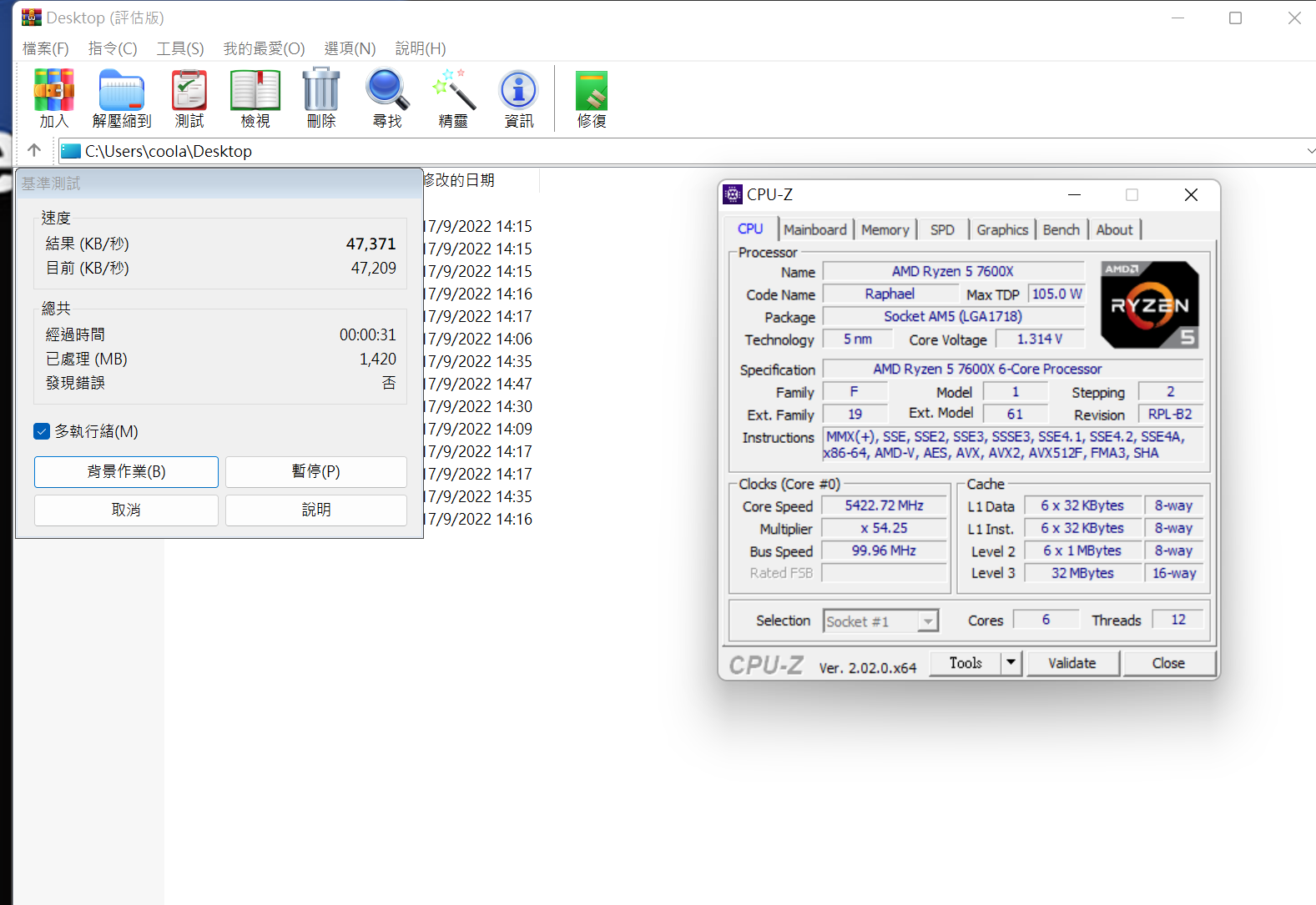Viewport: 1316px width, 905px height.
Task: Click the 14:47 date entry in file list
Action: pyautogui.click(x=477, y=384)
